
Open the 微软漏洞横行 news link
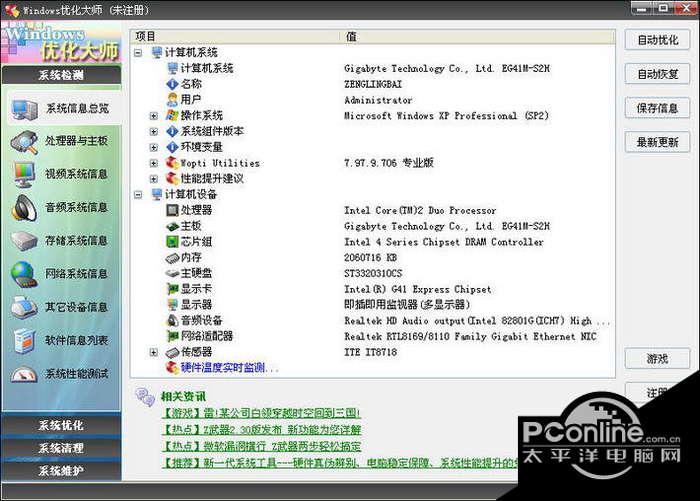pos(261,446)
